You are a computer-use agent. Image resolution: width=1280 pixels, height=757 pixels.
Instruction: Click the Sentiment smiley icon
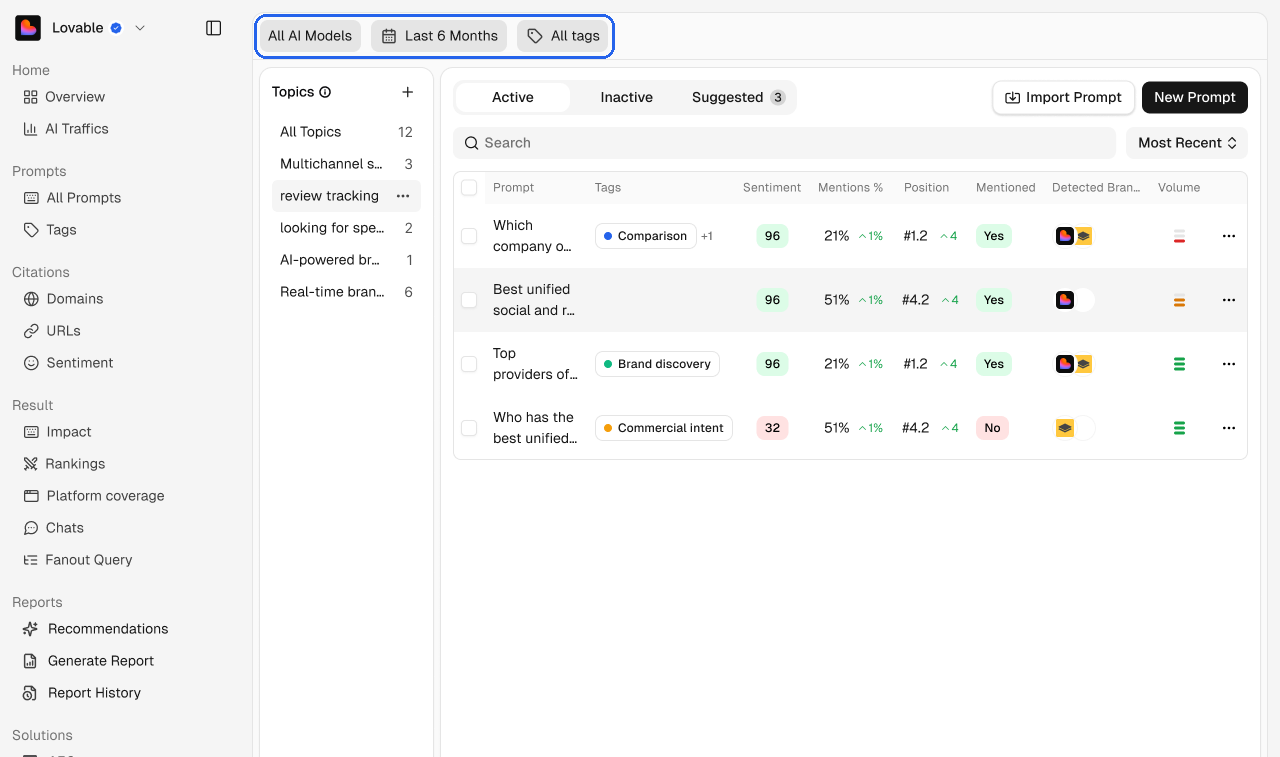point(31,363)
